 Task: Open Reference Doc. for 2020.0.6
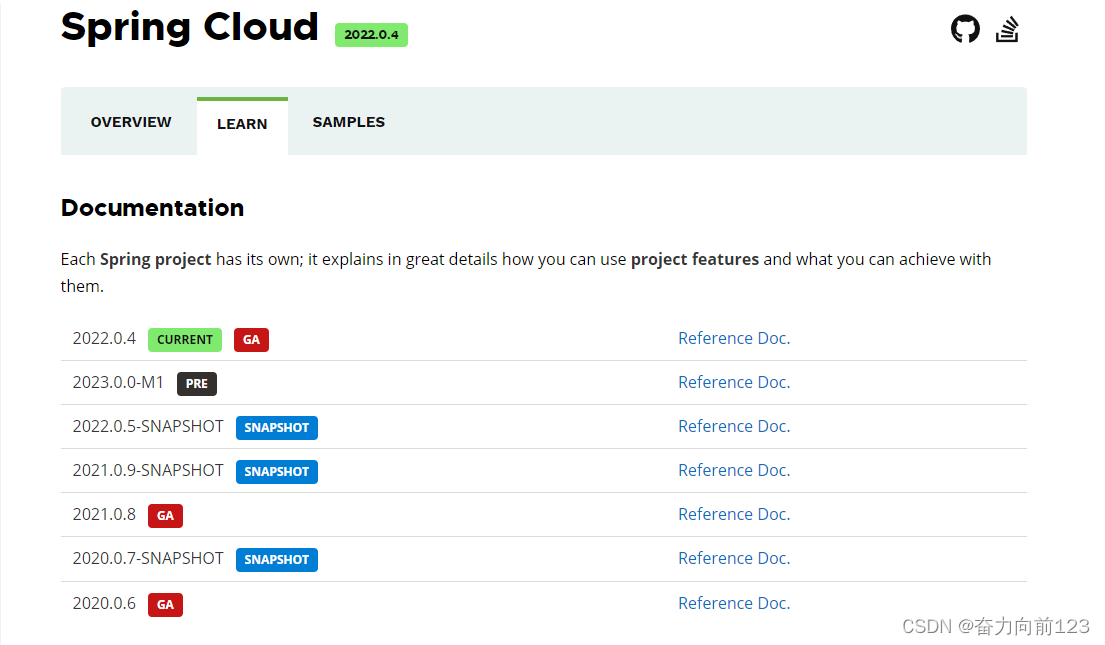coord(734,603)
